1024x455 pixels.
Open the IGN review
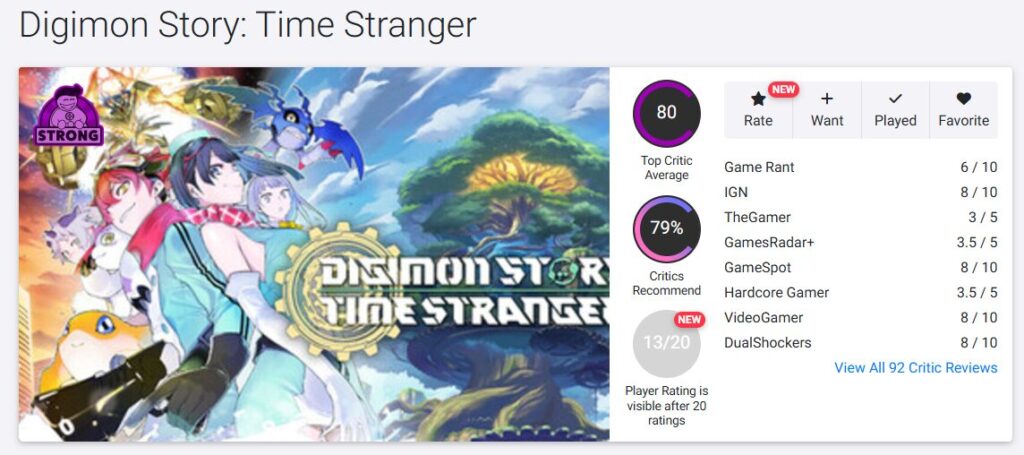point(736,192)
